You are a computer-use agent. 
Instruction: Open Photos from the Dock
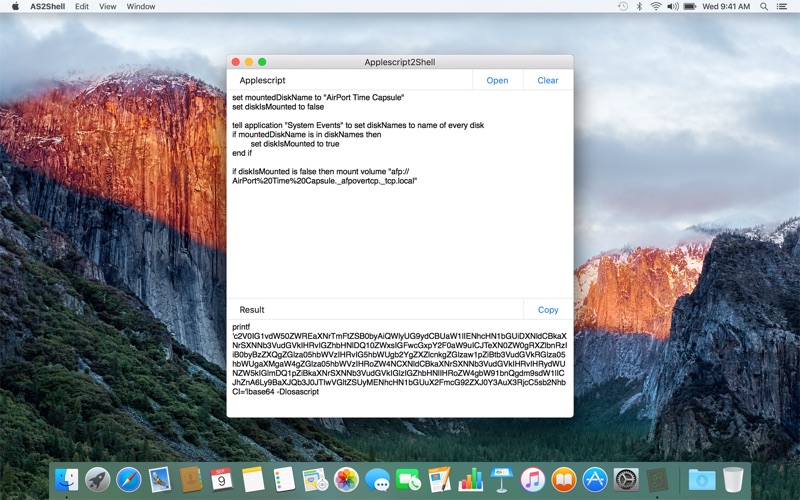coord(346,480)
